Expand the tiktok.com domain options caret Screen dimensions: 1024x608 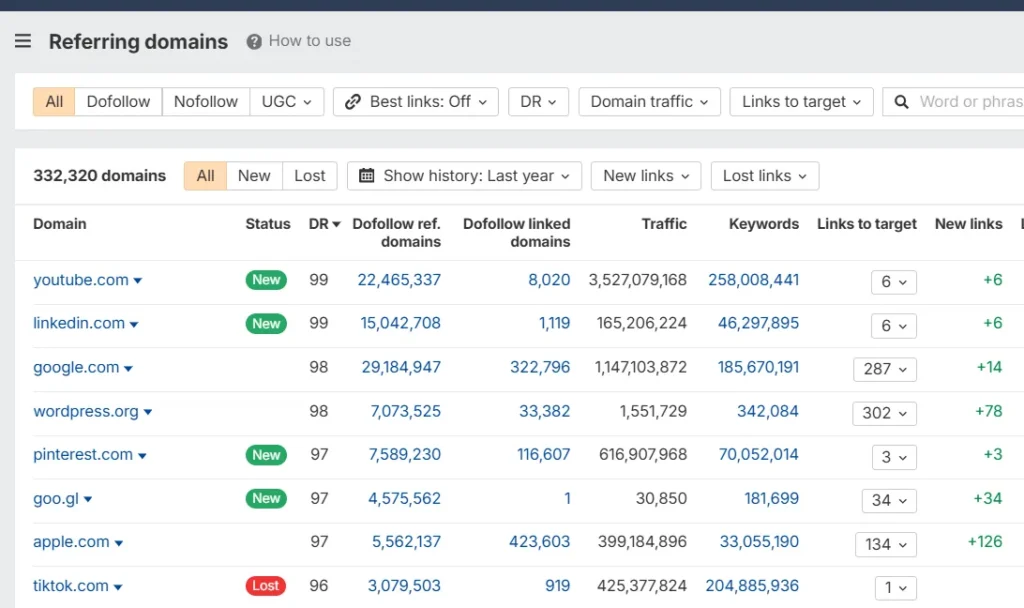tap(118, 587)
